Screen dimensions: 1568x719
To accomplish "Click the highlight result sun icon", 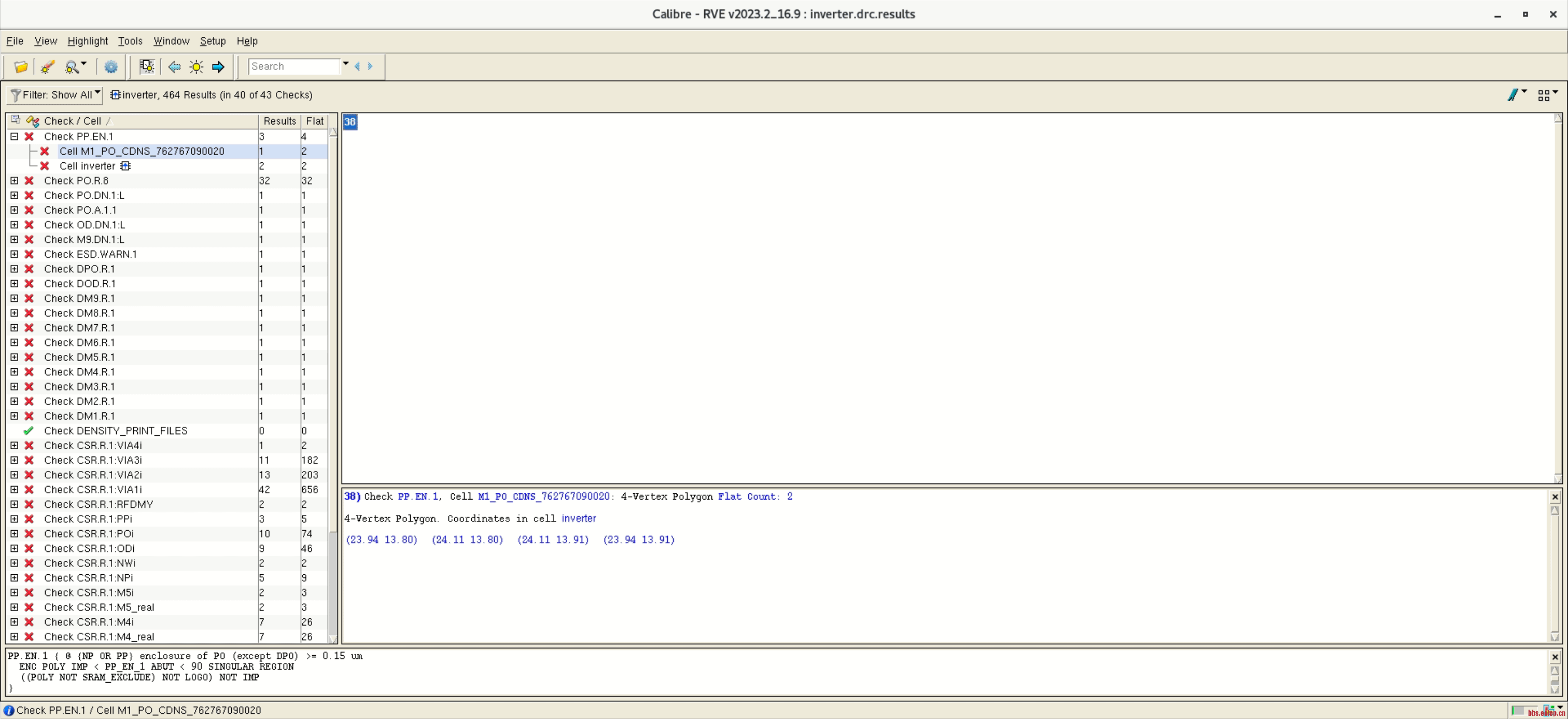I will 196,66.
